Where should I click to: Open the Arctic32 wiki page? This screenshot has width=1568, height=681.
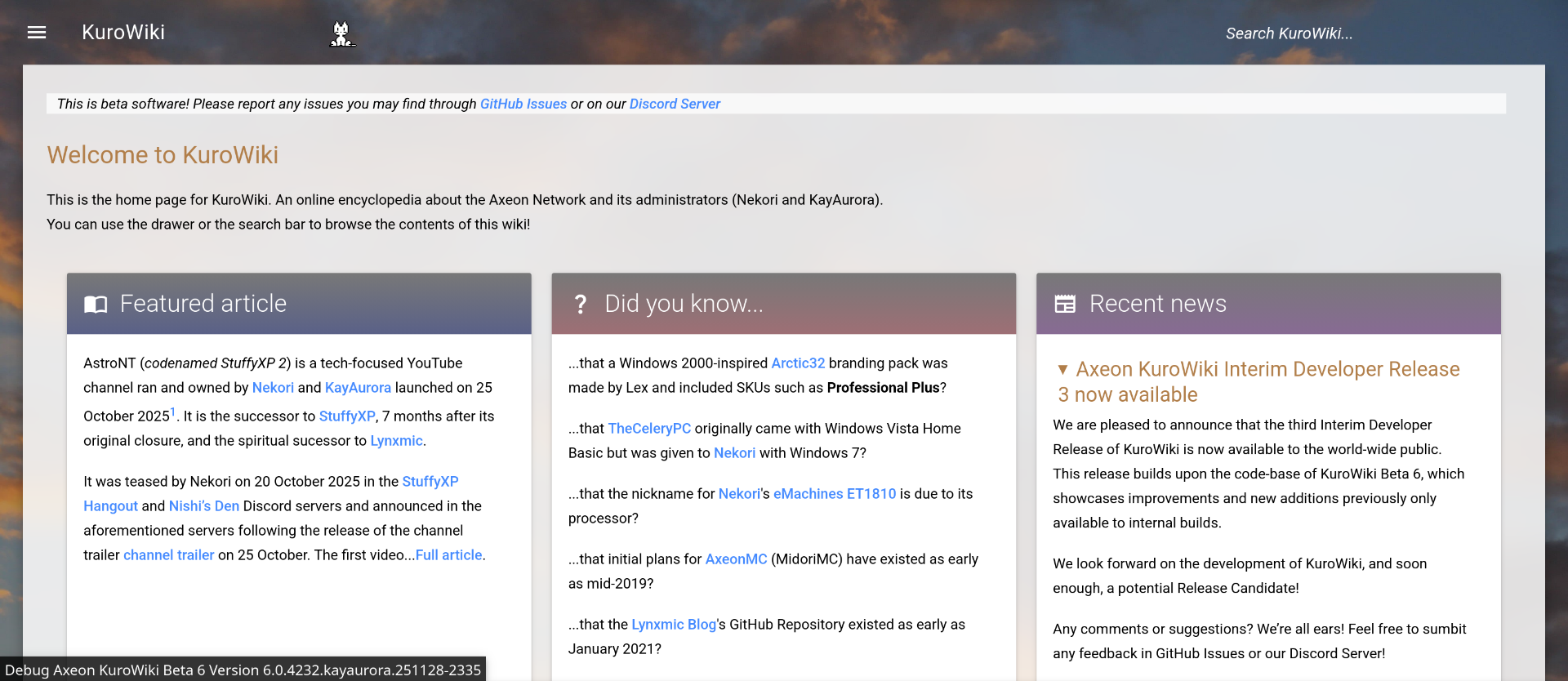(798, 363)
